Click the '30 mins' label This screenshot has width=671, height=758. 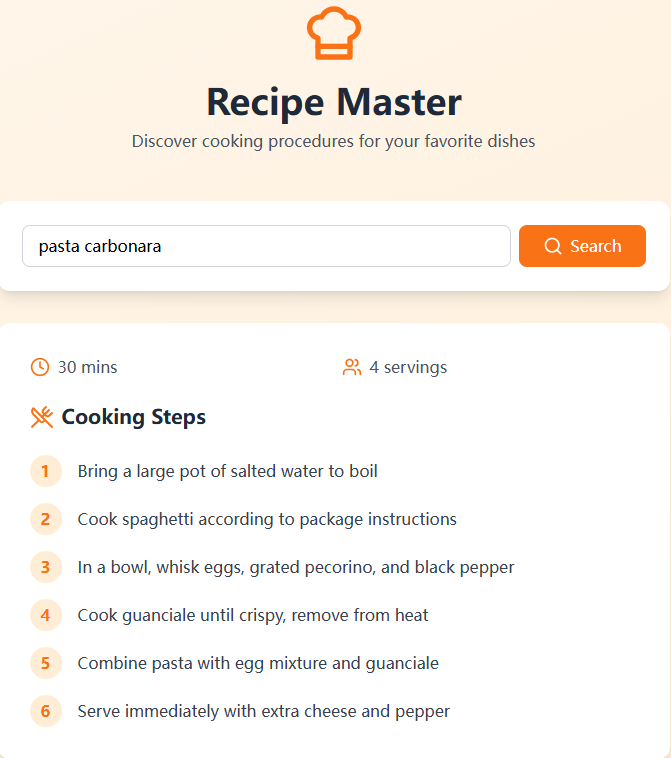(88, 367)
